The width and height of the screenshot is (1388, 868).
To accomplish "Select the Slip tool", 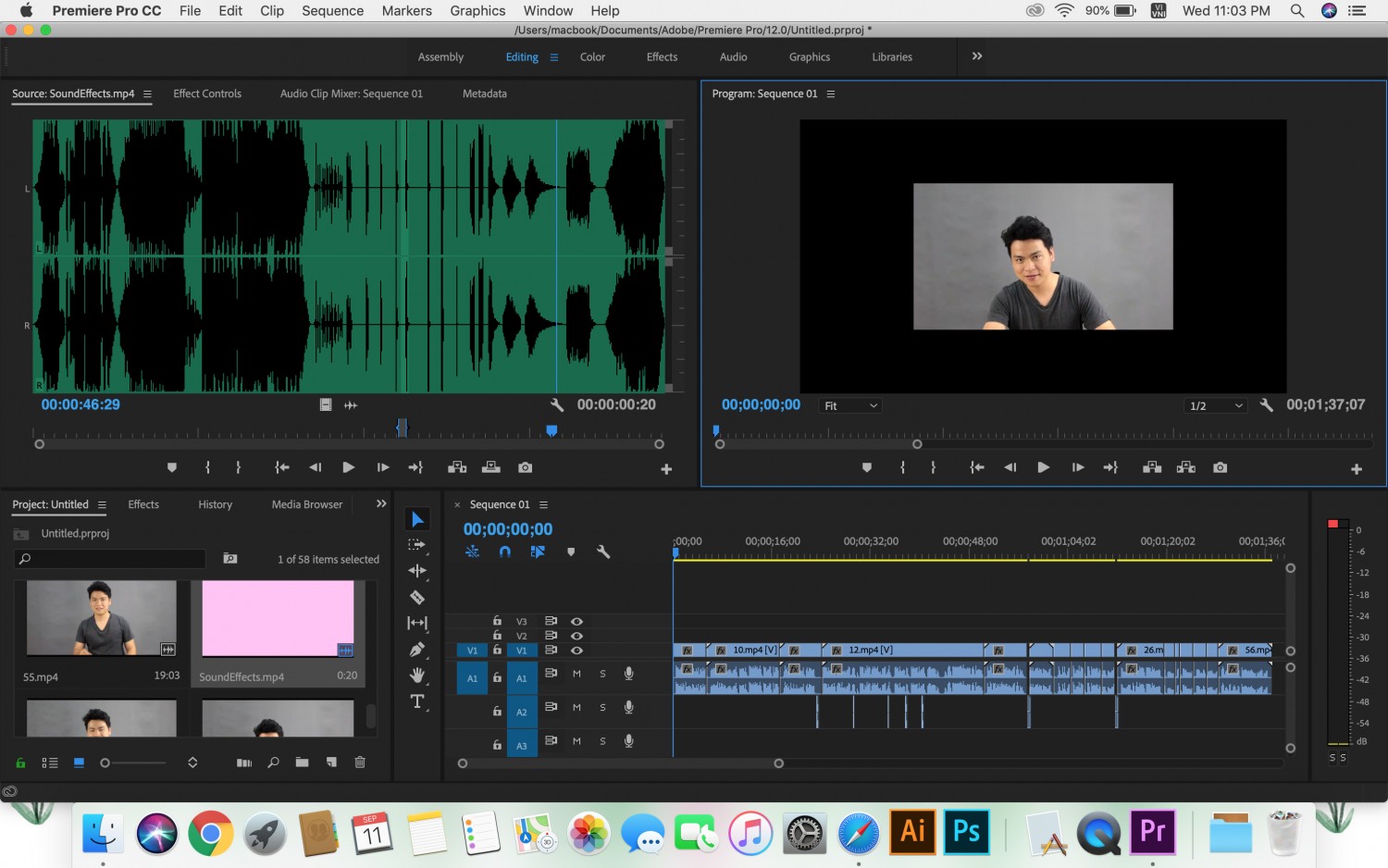I will click(417, 623).
